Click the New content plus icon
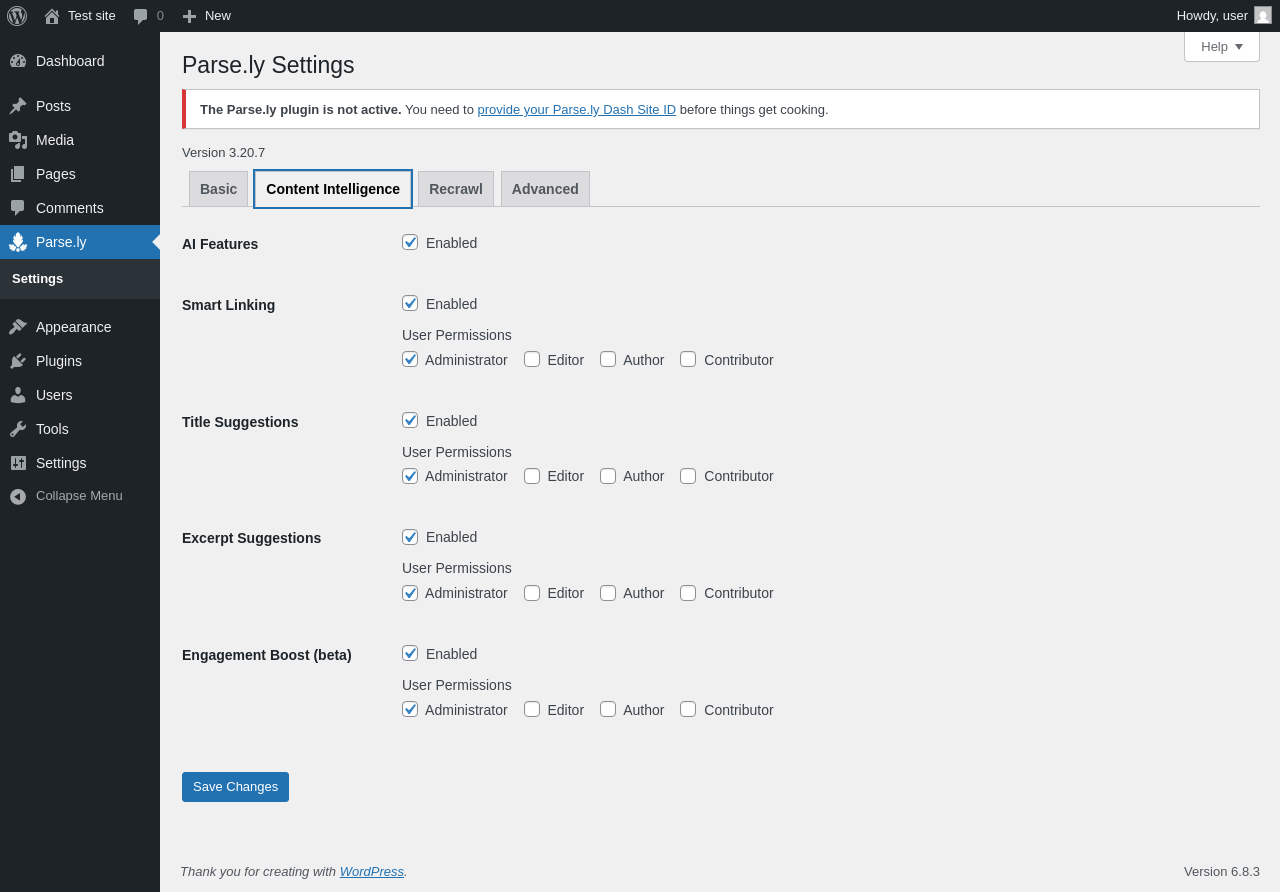This screenshot has width=1280, height=892. pyautogui.click(x=189, y=16)
